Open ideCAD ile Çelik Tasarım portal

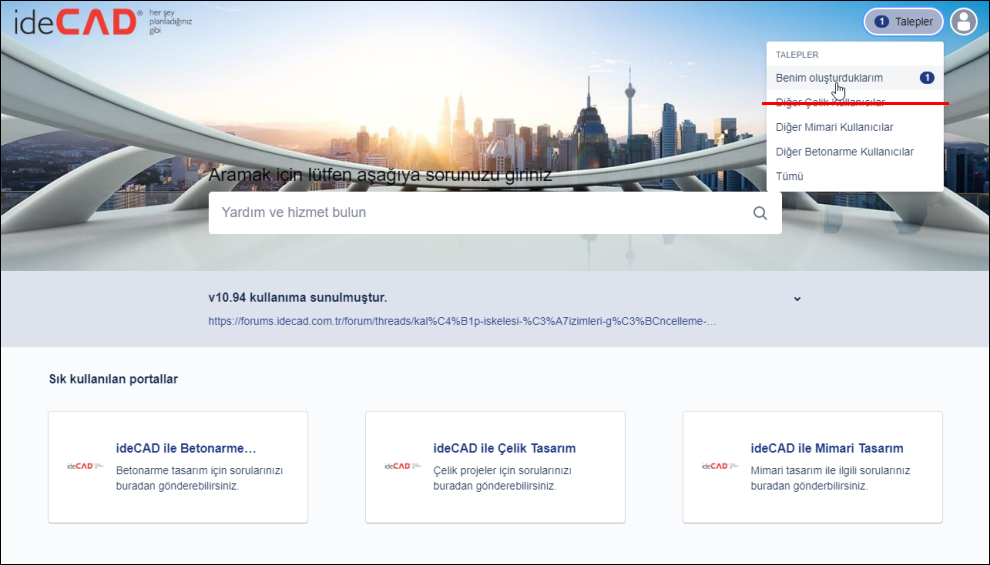pos(504,448)
